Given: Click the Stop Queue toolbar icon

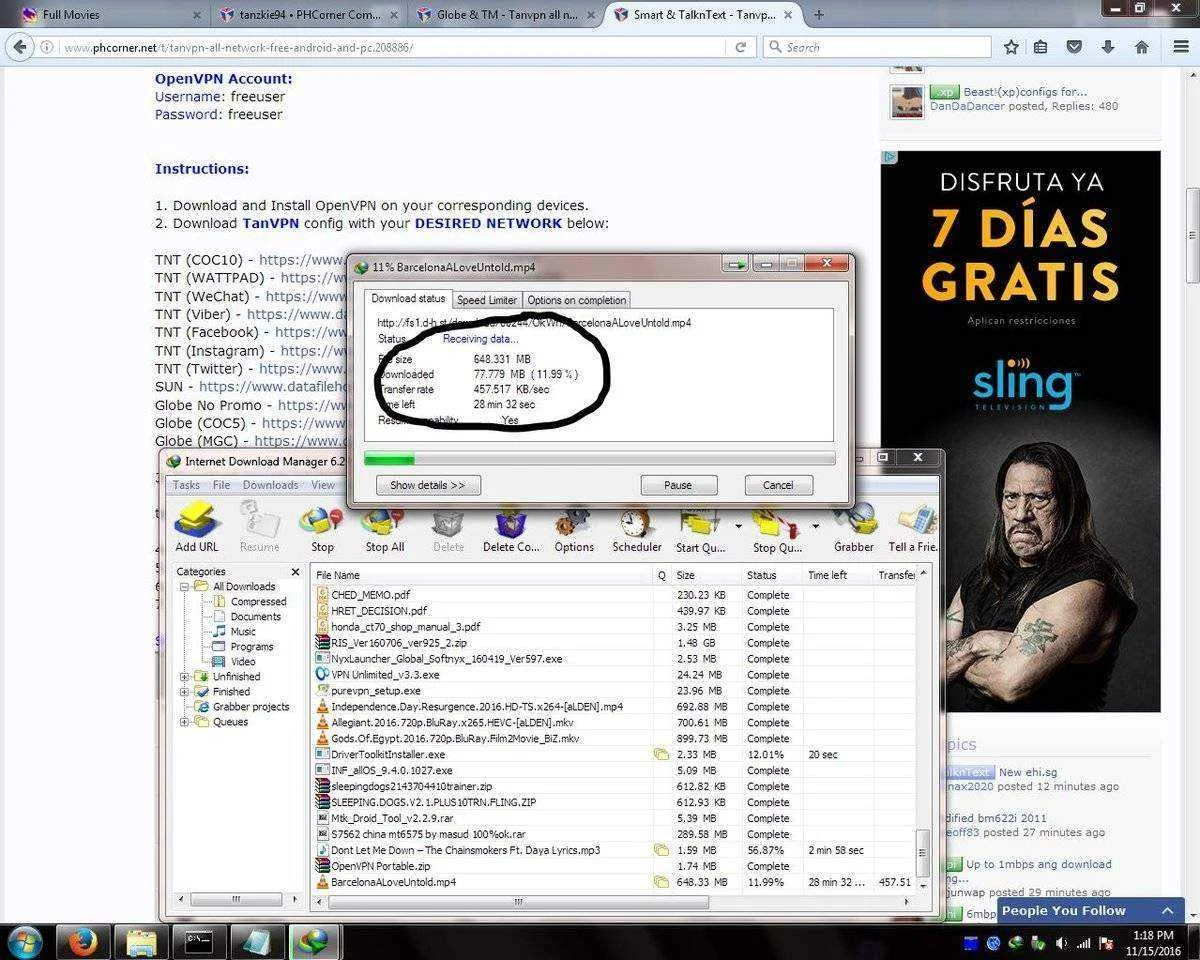Looking at the screenshot, I should tap(777, 529).
